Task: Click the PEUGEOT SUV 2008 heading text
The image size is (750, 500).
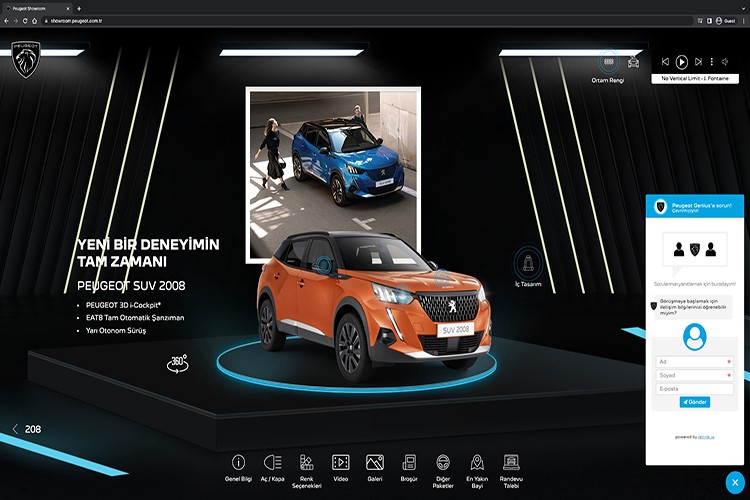Action: (131, 286)
